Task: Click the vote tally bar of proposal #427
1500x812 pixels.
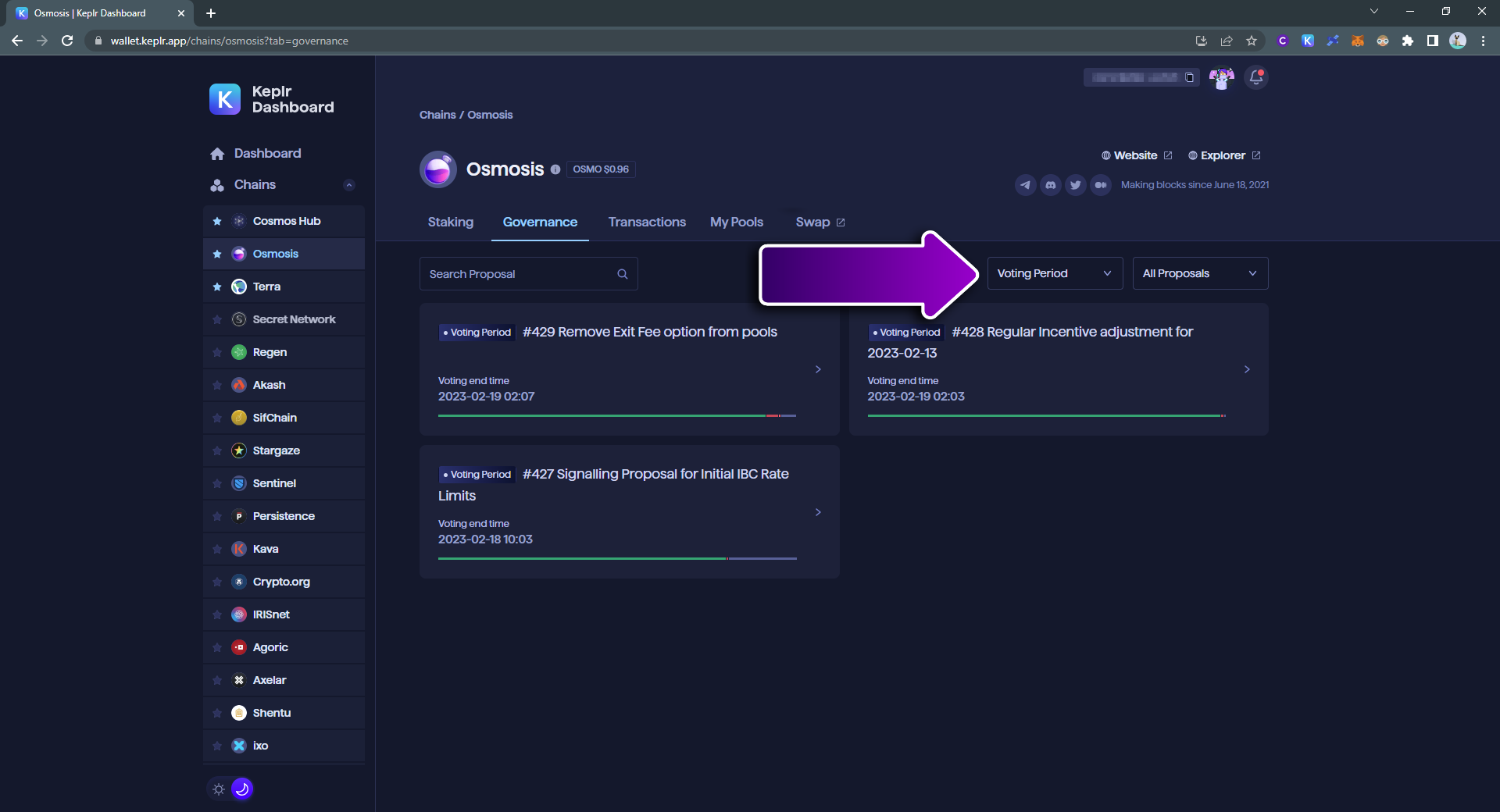Action: click(617, 559)
